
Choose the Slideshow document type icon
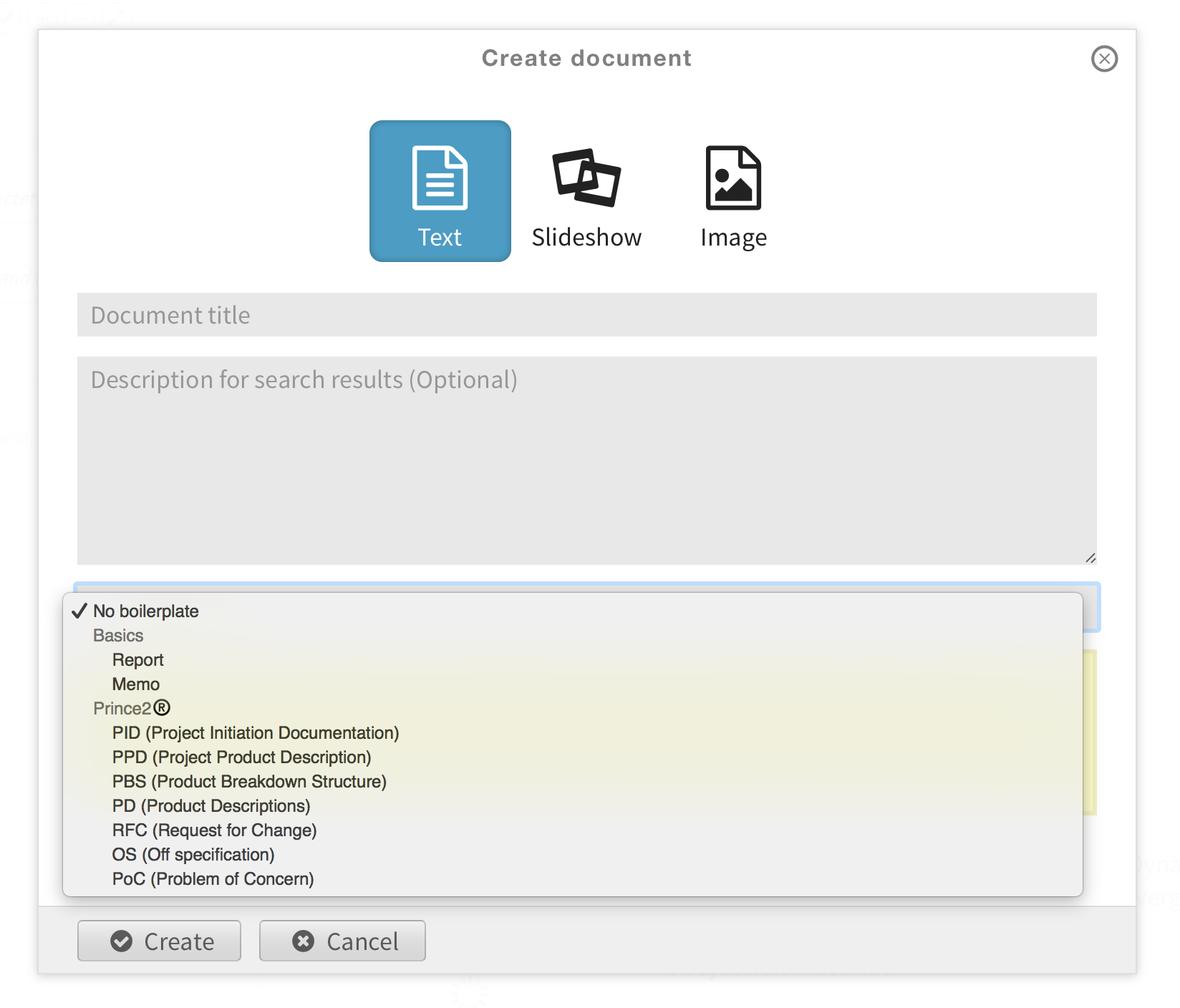tap(586, 190)
